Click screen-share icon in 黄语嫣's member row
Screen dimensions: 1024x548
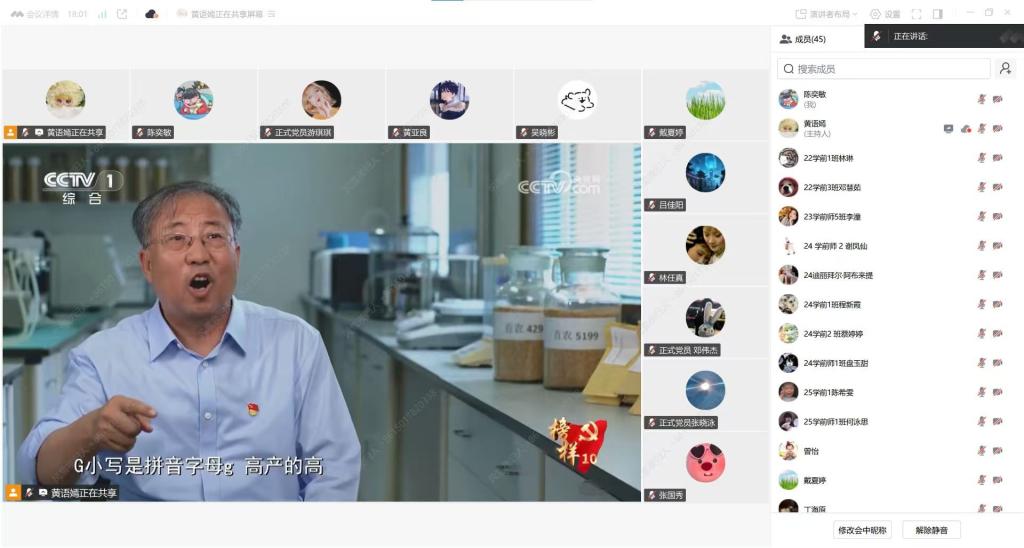click(948, 128)
